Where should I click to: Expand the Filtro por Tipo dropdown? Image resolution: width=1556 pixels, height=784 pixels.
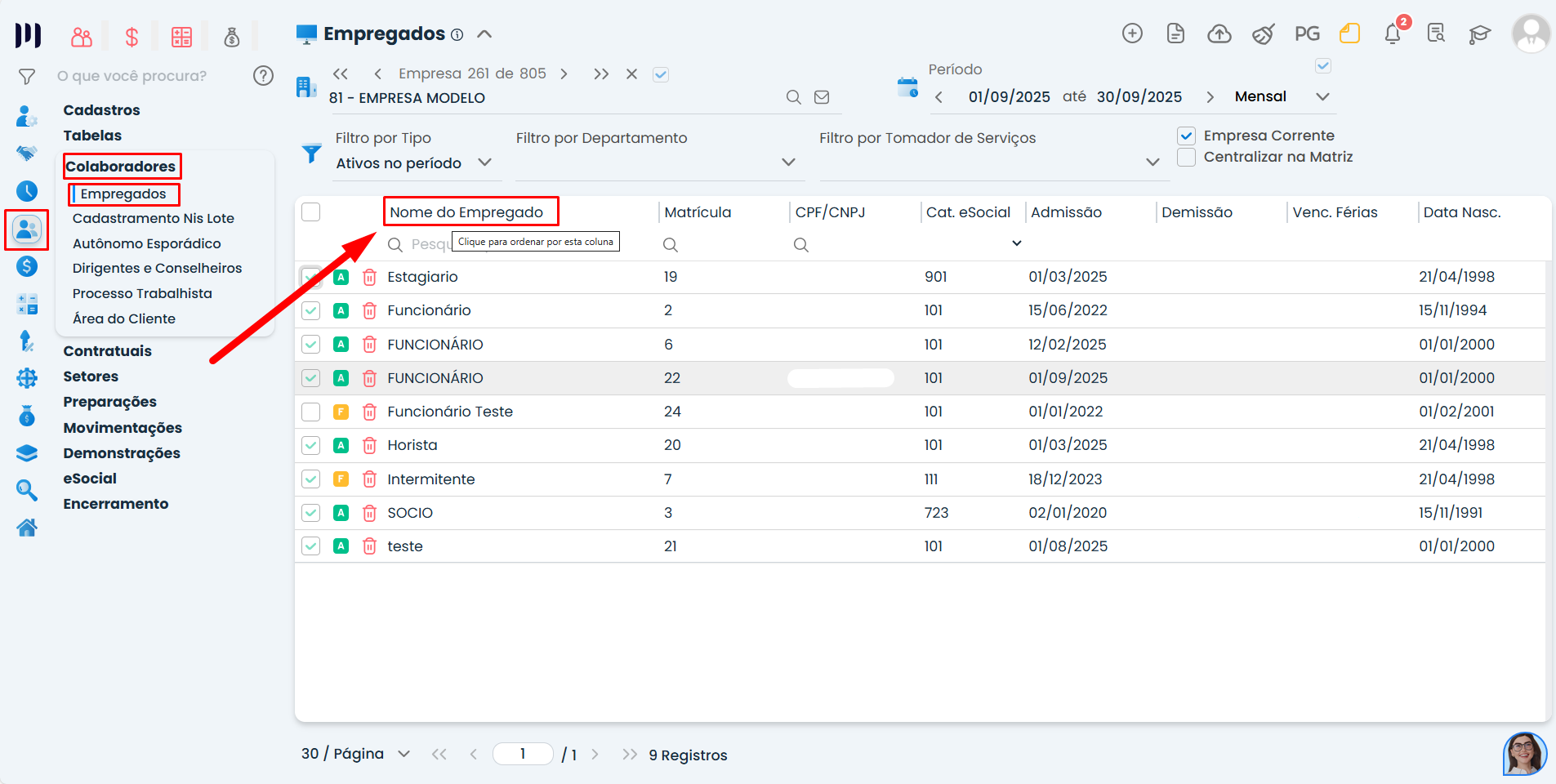point(484,163)
